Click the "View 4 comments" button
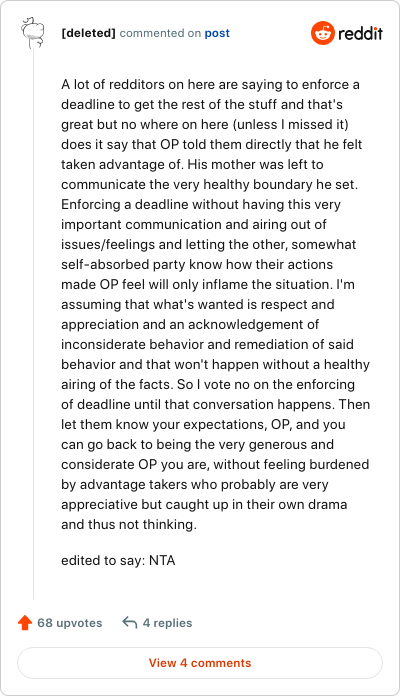 pyautogui.click(x=200, y=663)
